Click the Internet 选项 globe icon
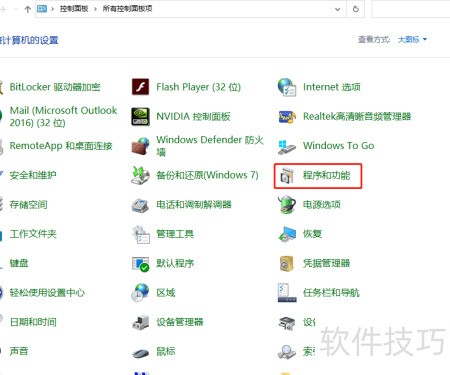 click(x=287, y=87)
